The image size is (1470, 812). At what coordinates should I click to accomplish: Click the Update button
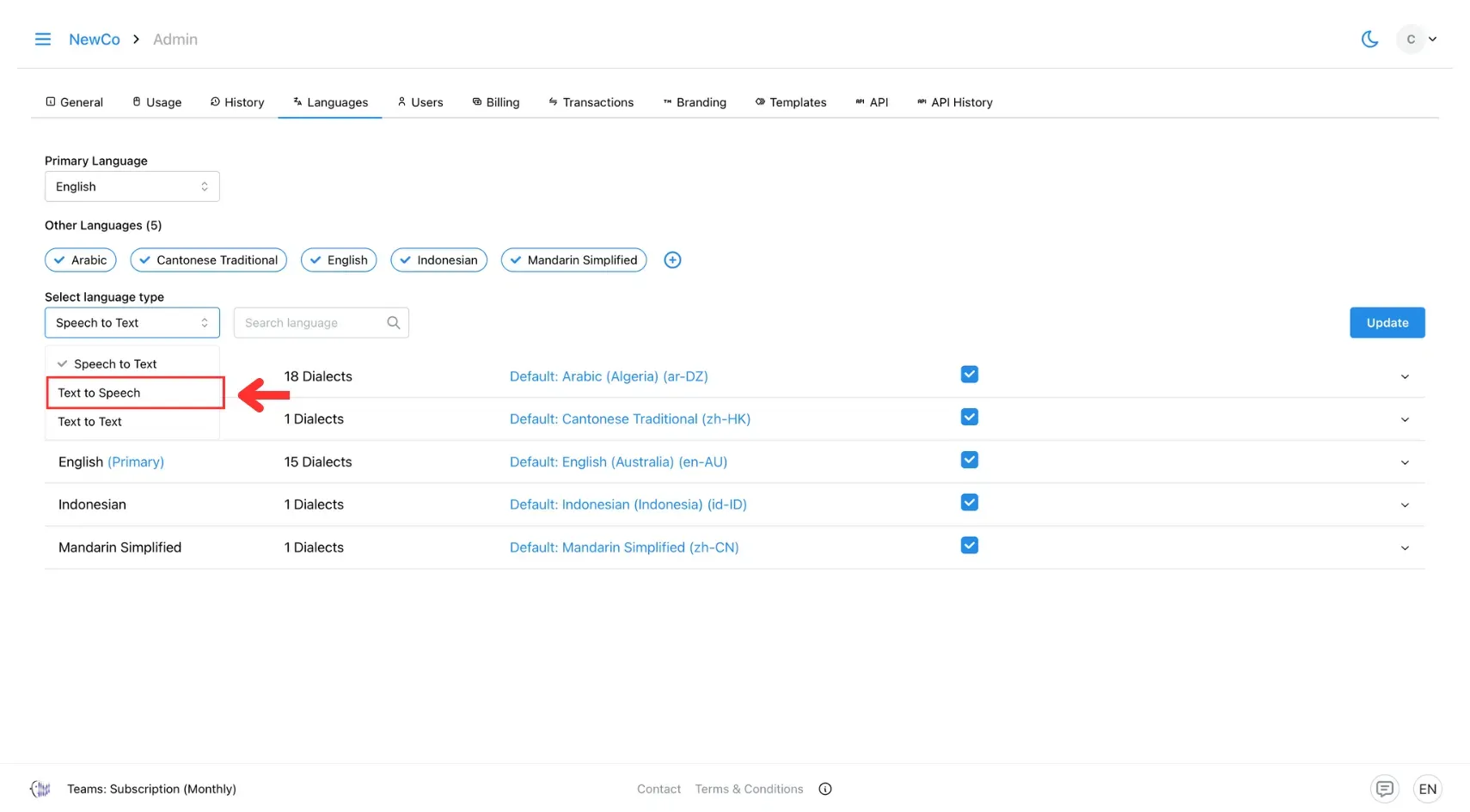pos(1387,323)
